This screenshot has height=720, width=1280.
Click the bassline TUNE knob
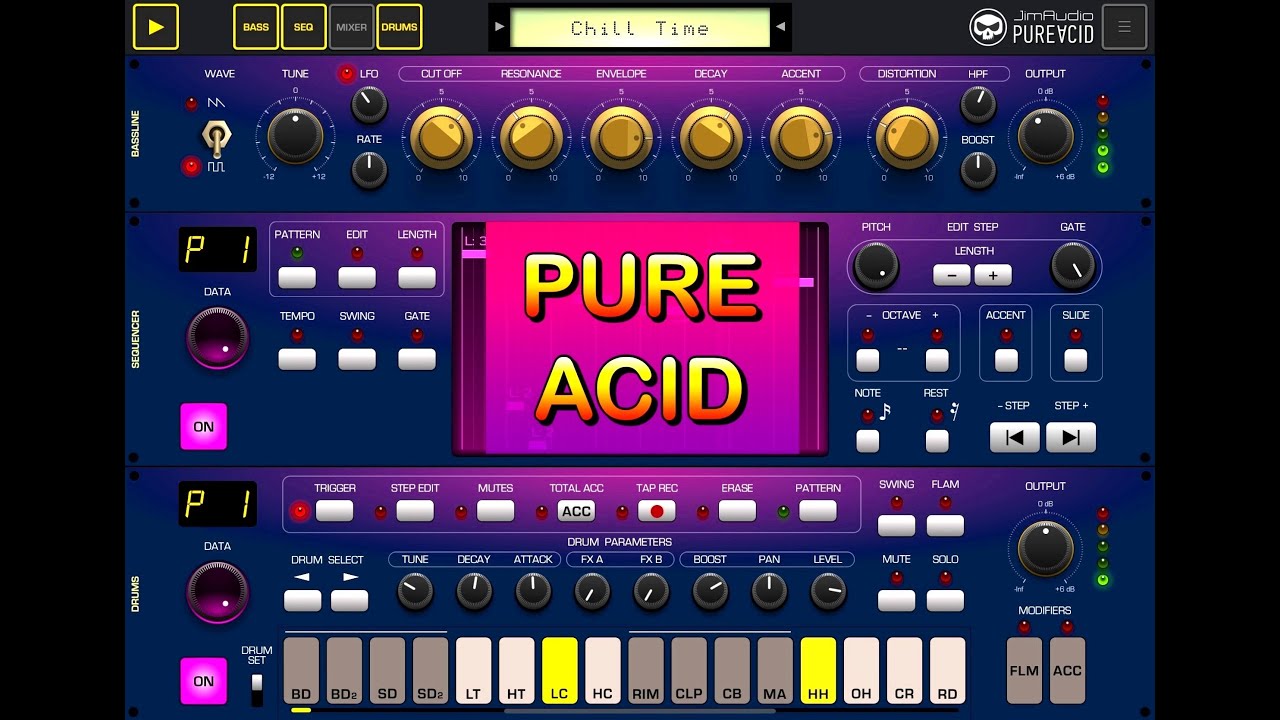(x=296, y=136)
